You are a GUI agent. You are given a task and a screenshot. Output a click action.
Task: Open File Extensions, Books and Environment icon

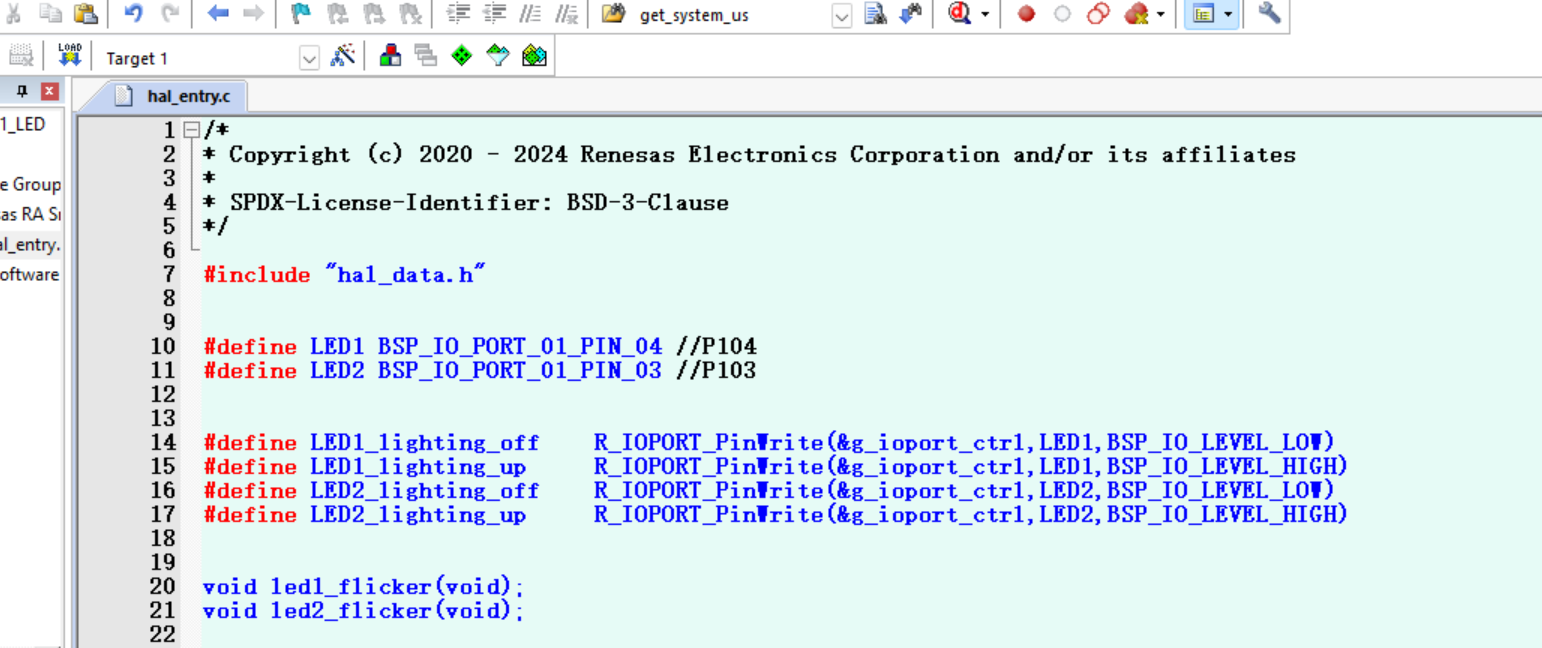[390, 56]
